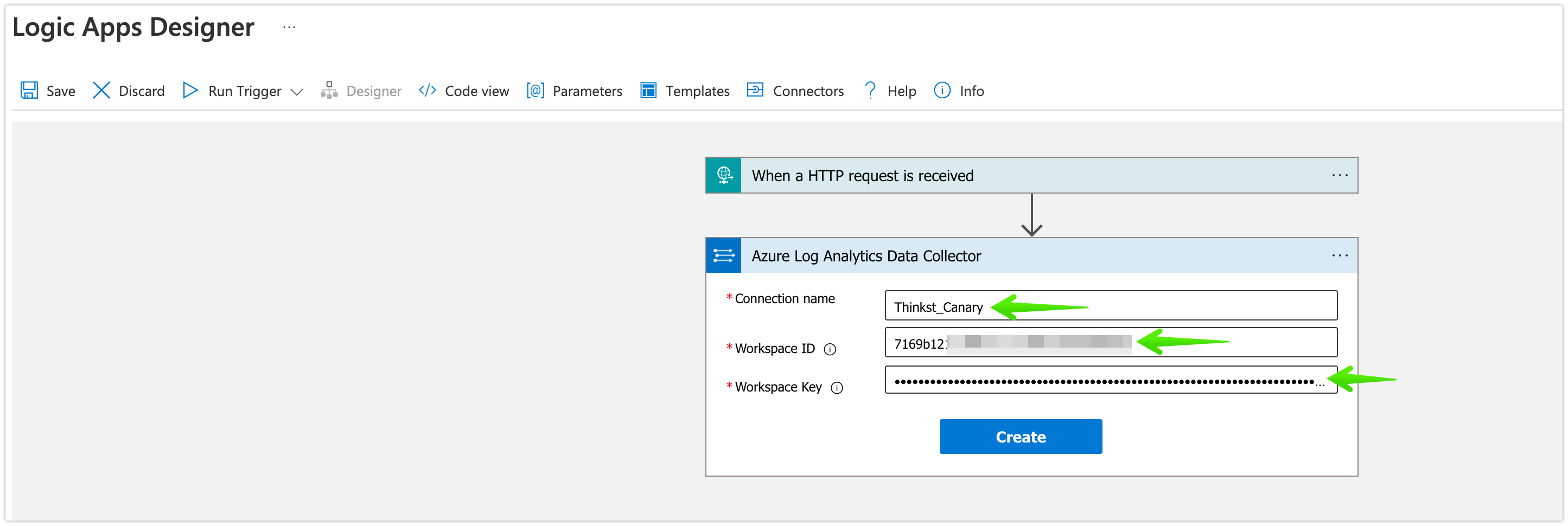Click the Log Analytics Data Collector icon
Viewport: 1568px width, 526px height.
point(724,255)
